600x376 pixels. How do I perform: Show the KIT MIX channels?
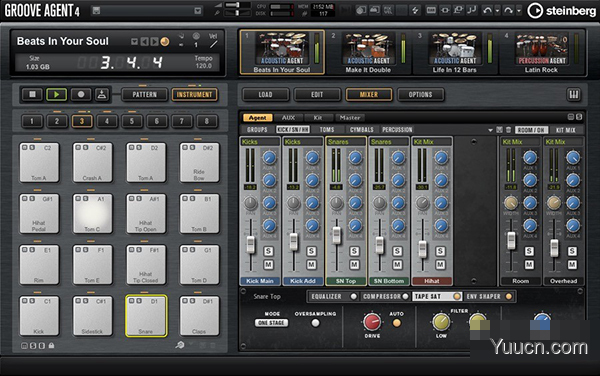click(x=566, y=130)
